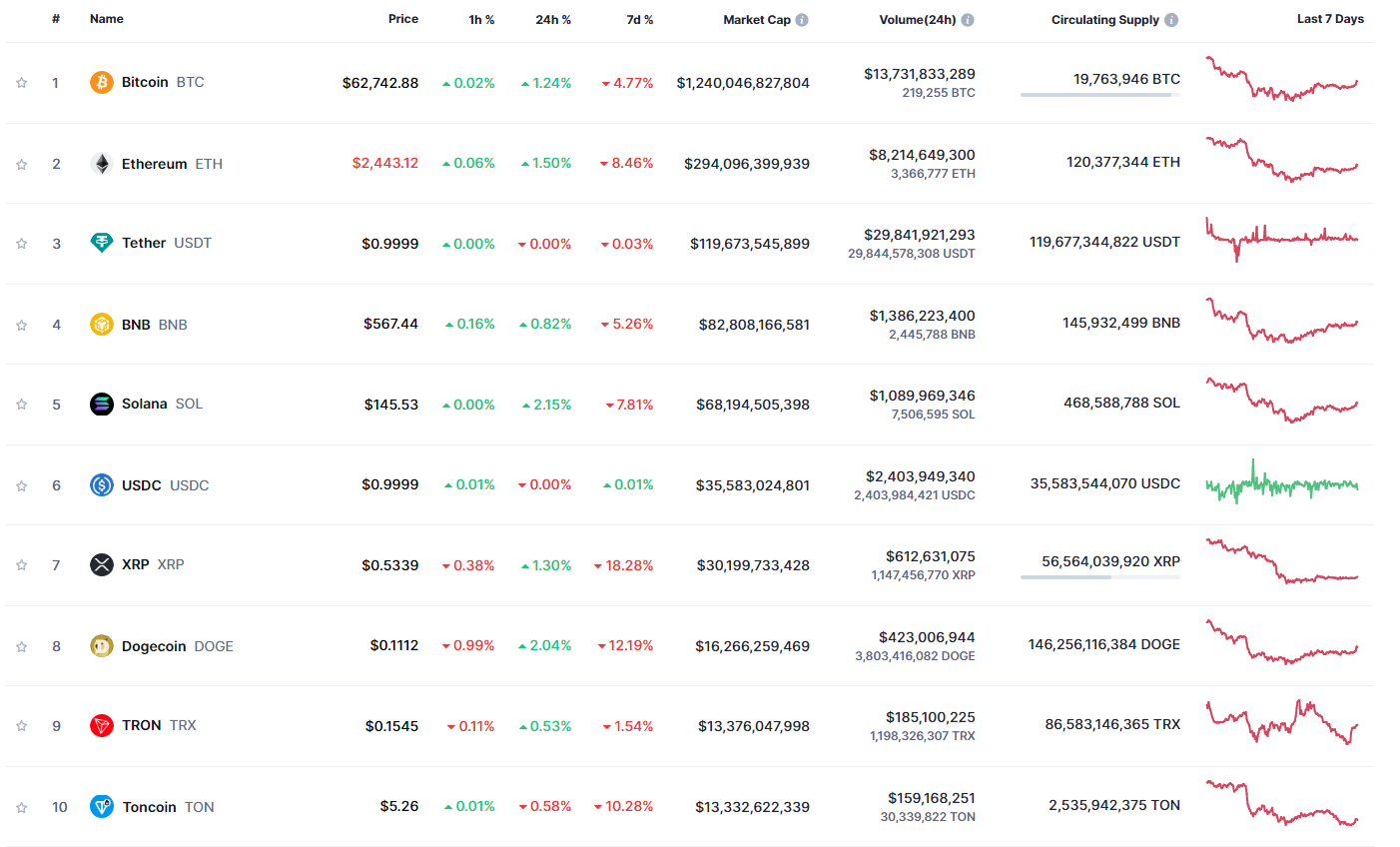Open TRON's last 7 days sparkline chart
Image resolution: width=1400 pixels, height=847 pixels.
(x=1282, y=723)
